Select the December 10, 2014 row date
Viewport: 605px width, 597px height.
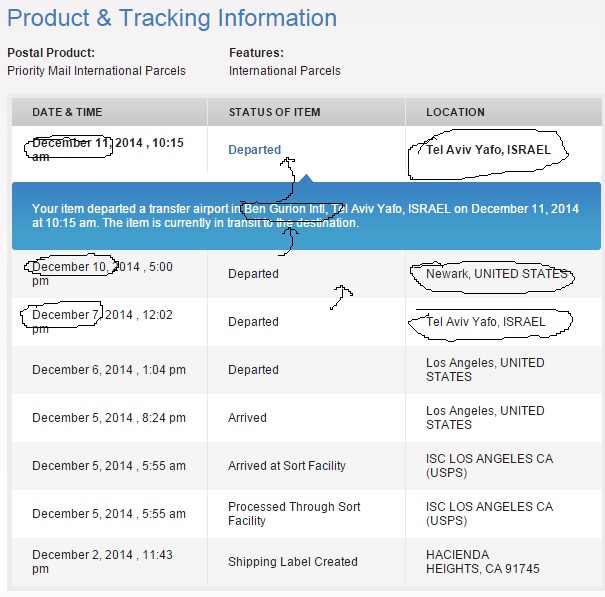pyautogui.click(x=102, y=274)
